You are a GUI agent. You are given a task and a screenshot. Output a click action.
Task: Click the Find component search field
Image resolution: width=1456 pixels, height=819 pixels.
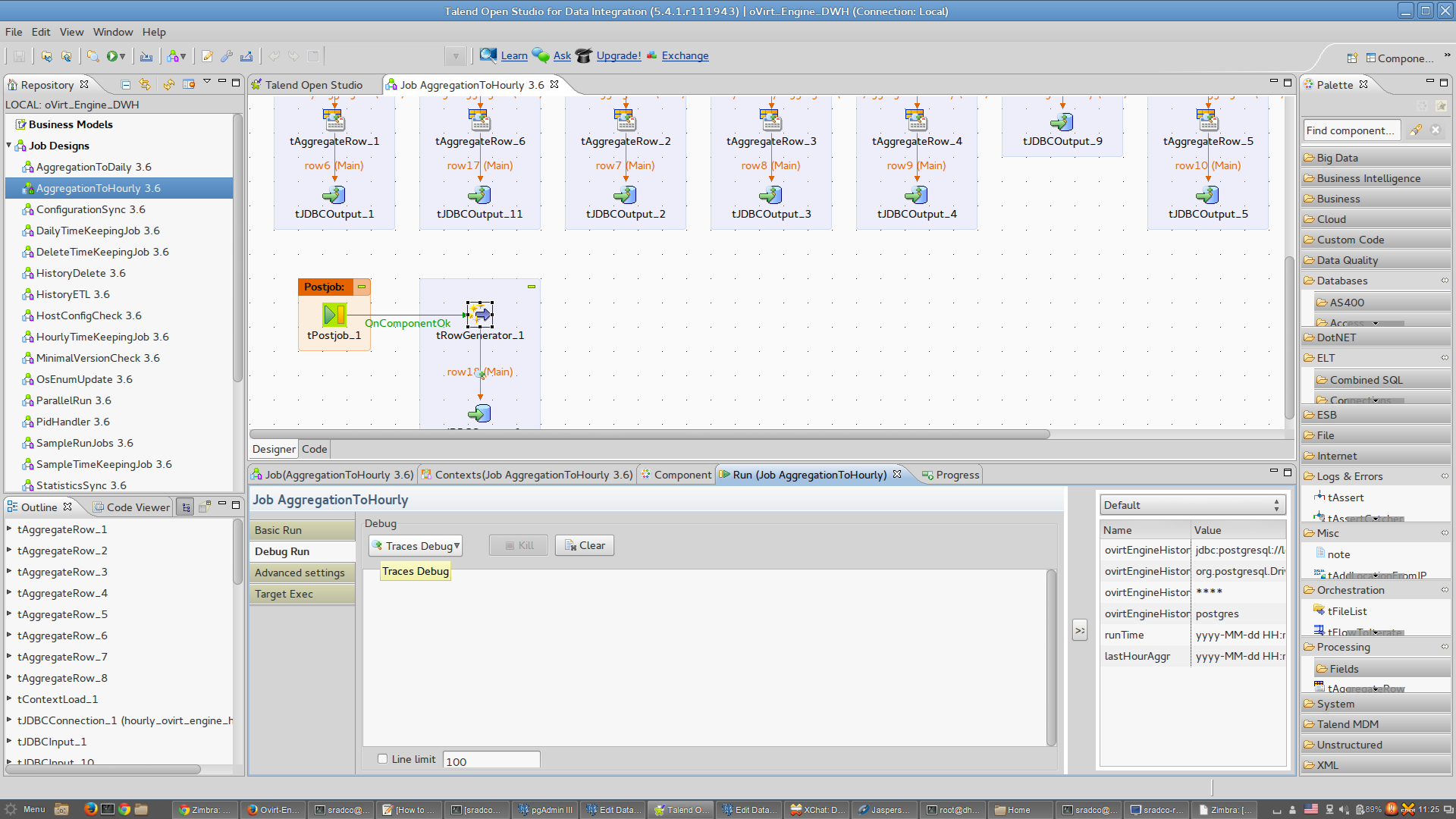click(x=1351, y=130)
